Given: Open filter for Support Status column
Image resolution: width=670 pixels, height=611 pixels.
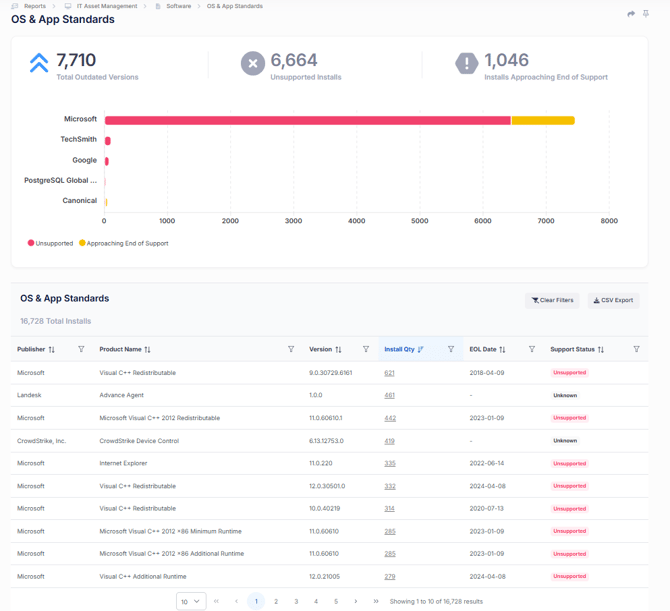Looking at the screenshot, I should click(x=636, y=349).
